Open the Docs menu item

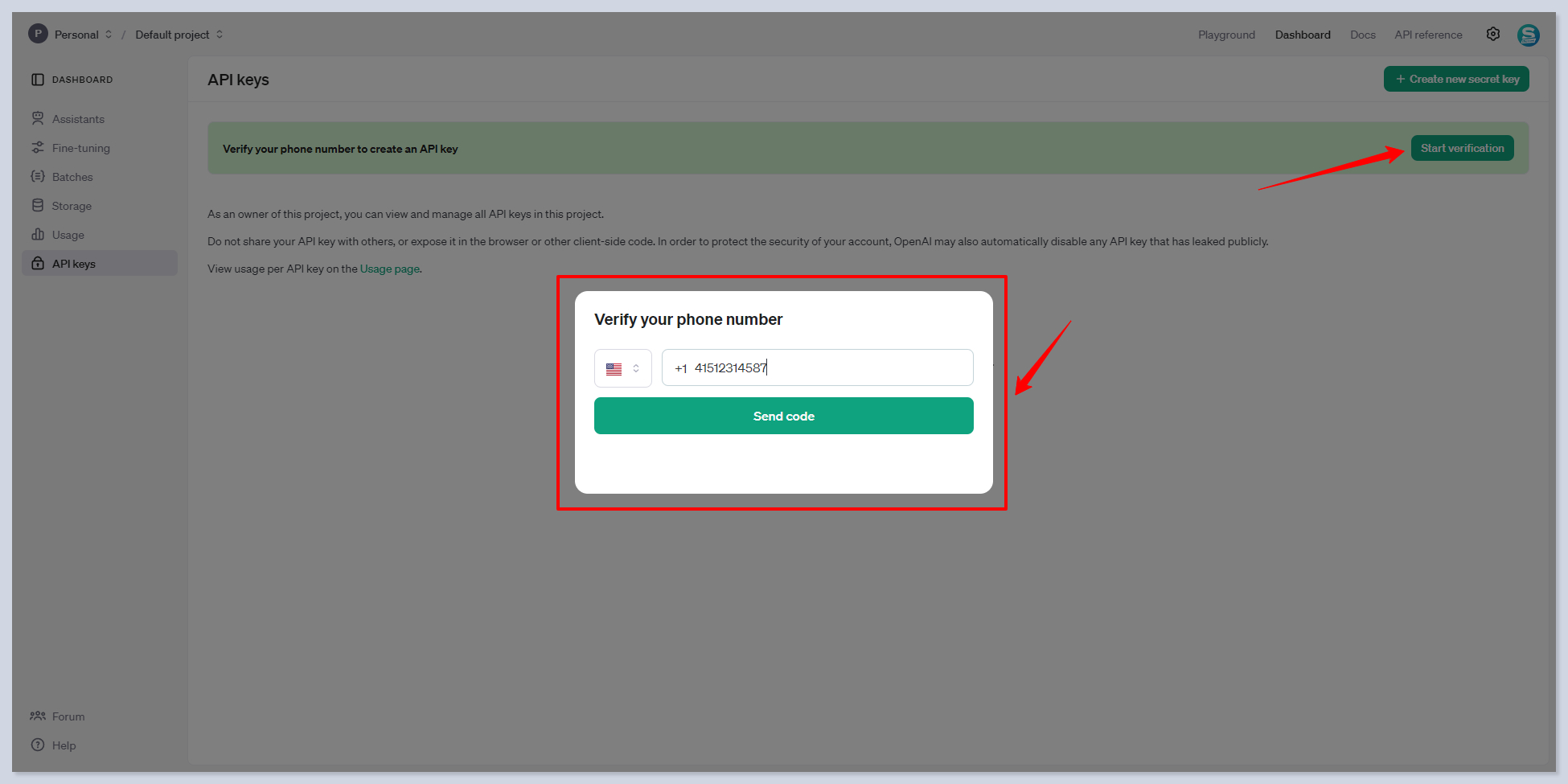(1362, 35)
